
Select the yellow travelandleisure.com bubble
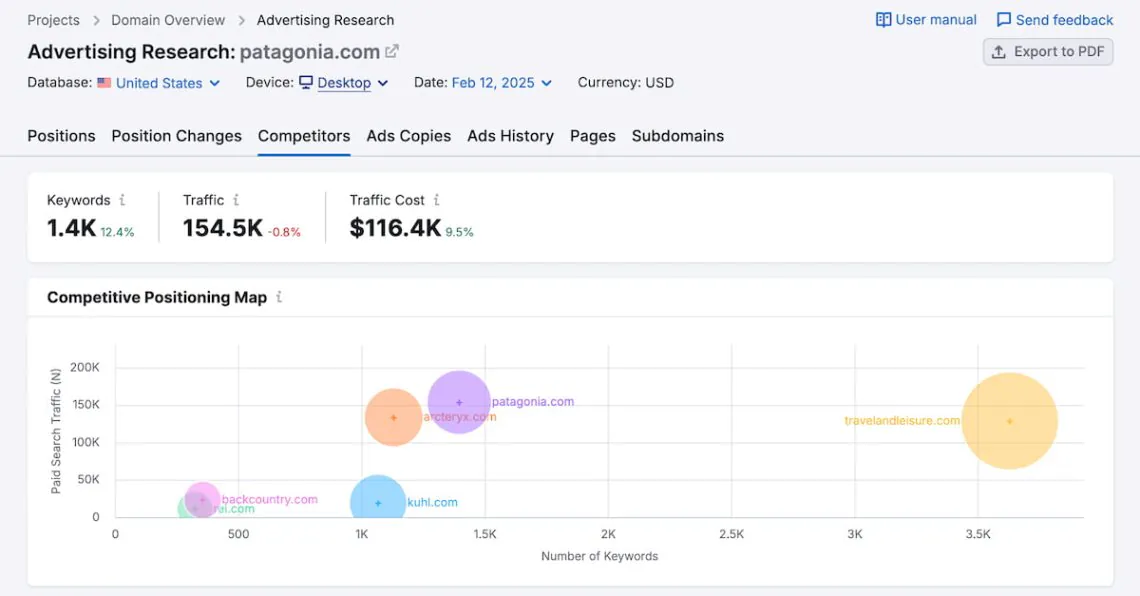coord(1009,421)
